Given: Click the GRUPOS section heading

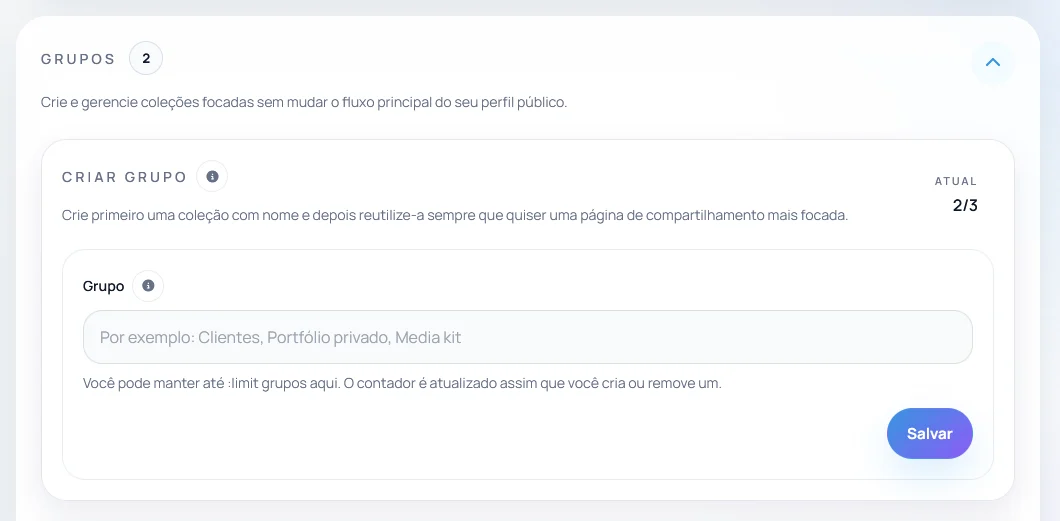Looking at the screenshot, I should [x=78, y=59].
